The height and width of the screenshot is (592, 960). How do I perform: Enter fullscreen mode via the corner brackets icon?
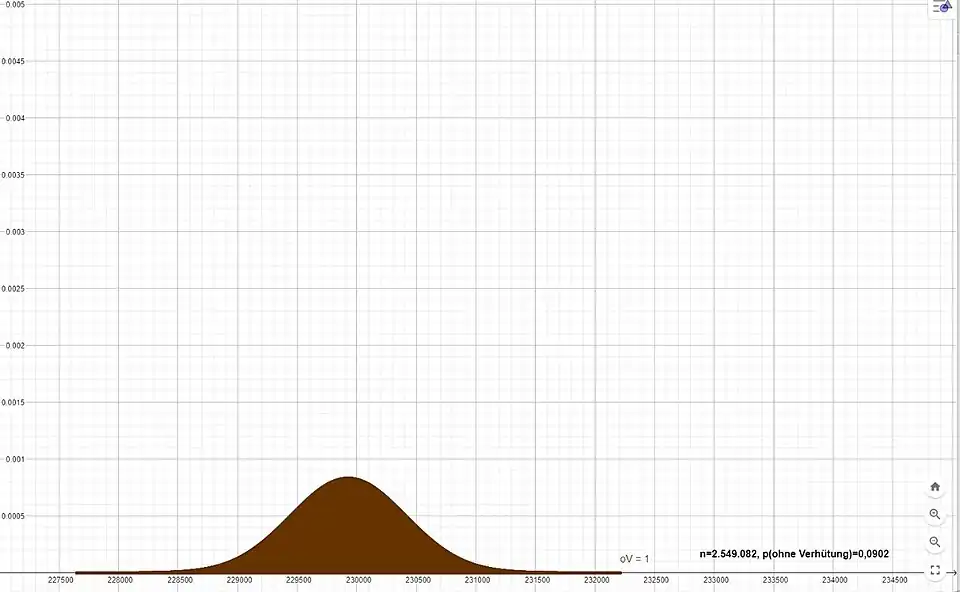935,571
